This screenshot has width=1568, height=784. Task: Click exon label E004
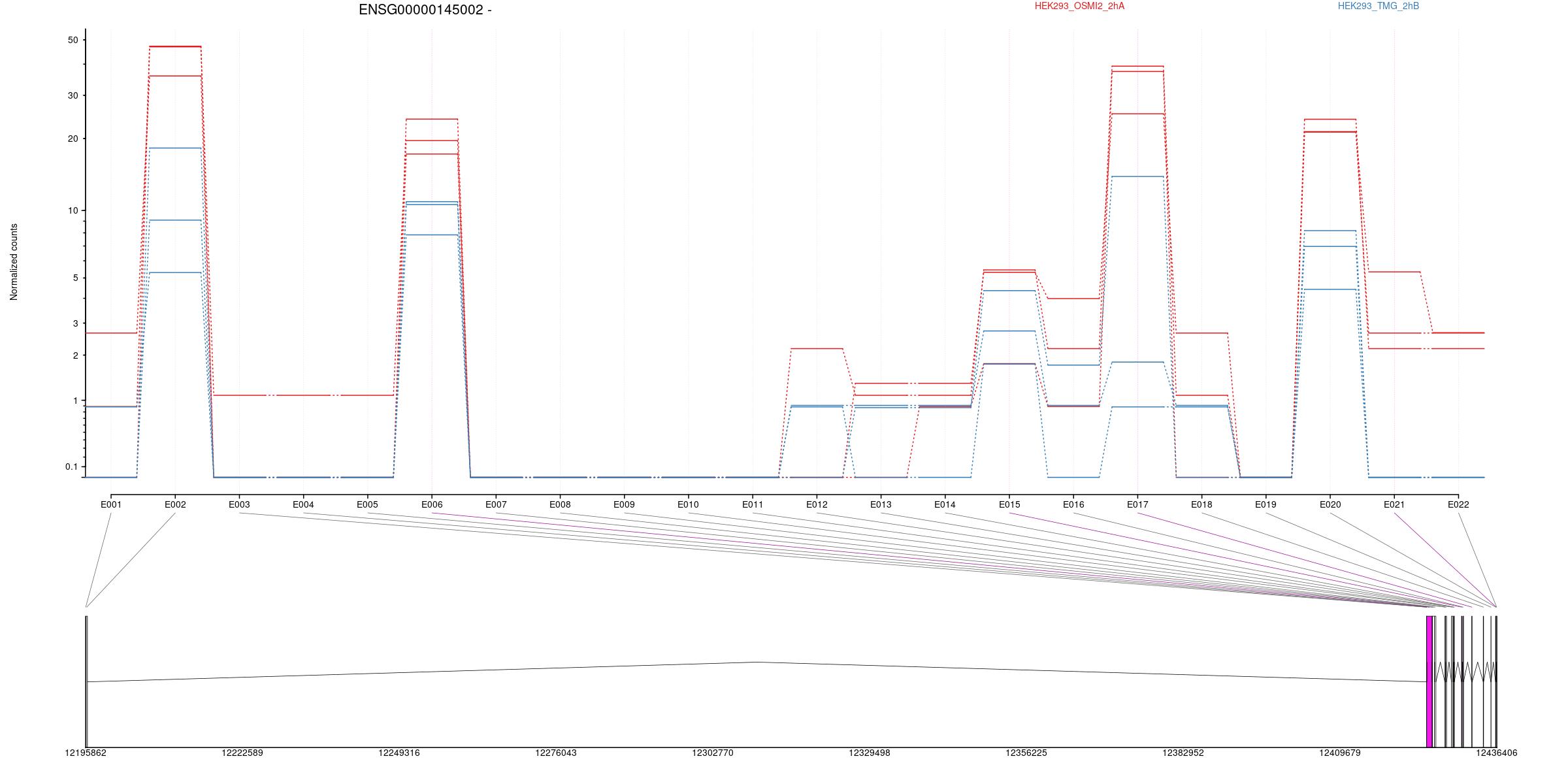pyautogui.click(x=303, y=504)
